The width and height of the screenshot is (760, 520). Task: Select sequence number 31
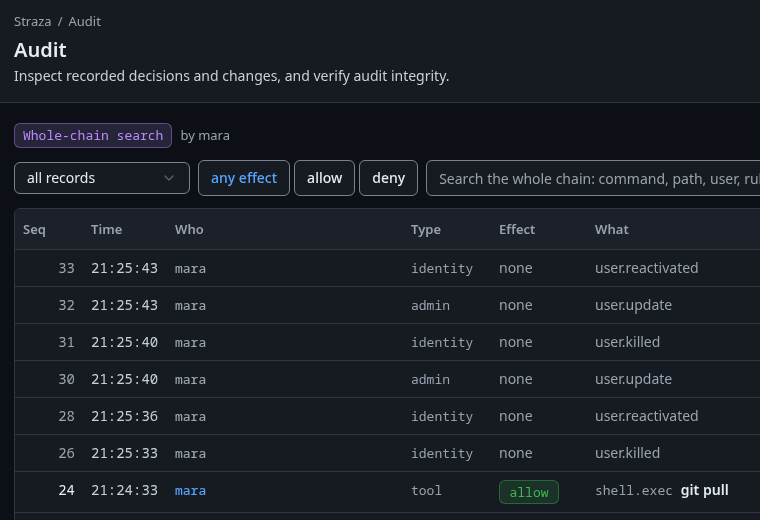click(x=66, y=342)
